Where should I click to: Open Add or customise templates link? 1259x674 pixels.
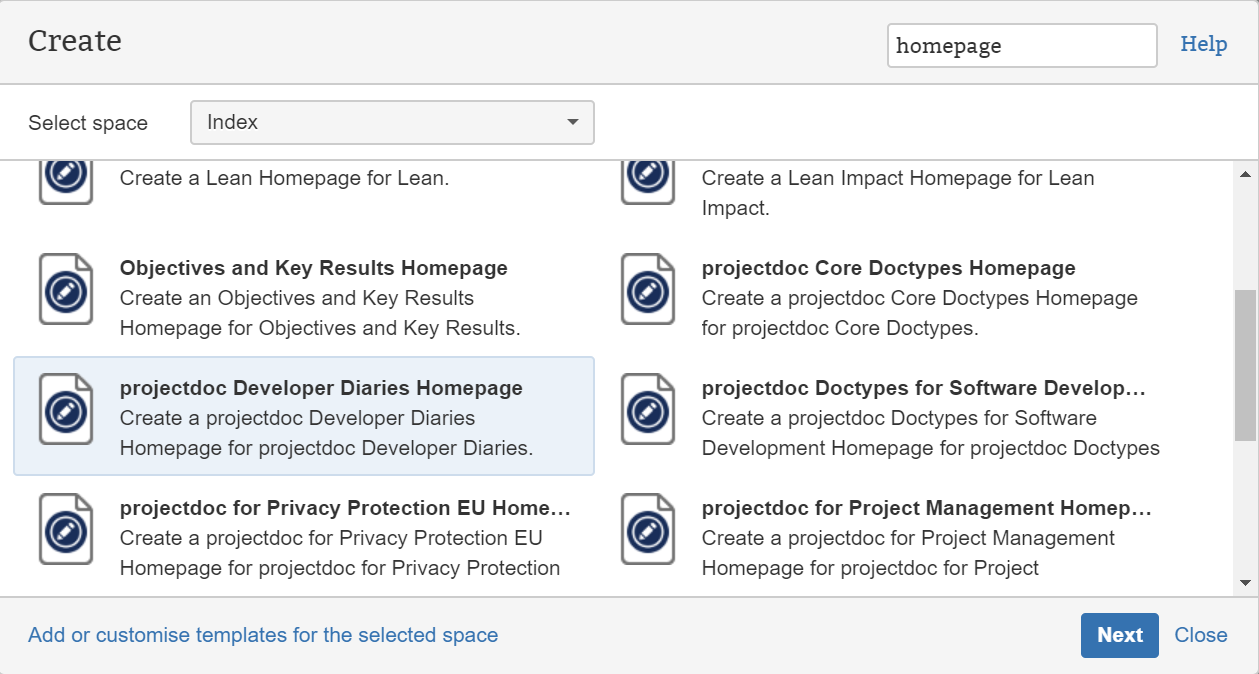263,635
